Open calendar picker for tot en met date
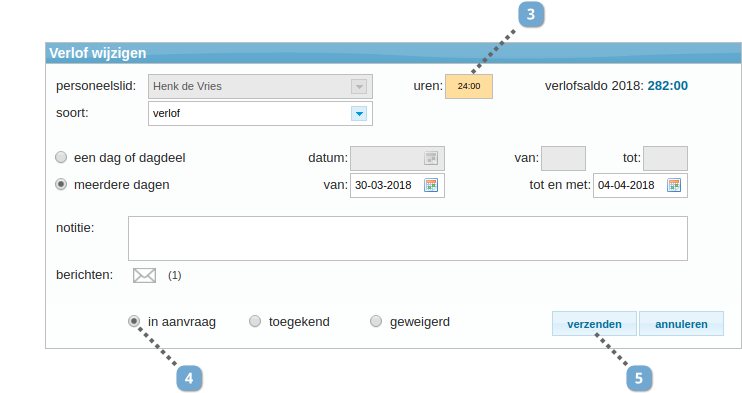 click(674, 185)
